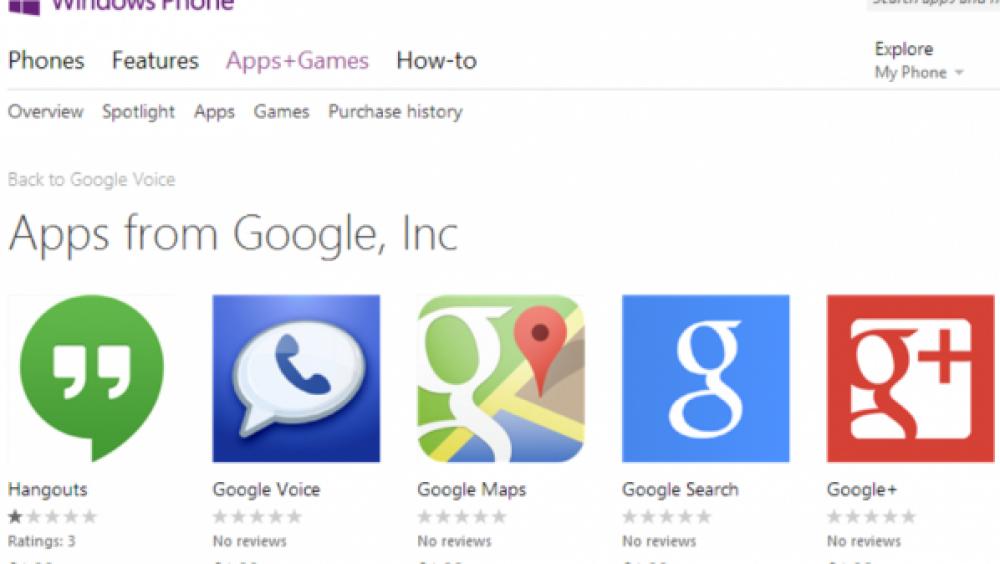Open the Google Maps app icon

pyautogui.click(x=501, y=378)
